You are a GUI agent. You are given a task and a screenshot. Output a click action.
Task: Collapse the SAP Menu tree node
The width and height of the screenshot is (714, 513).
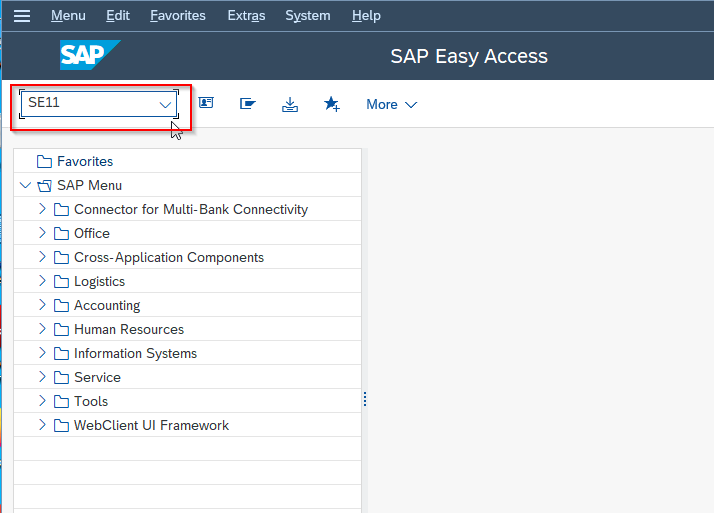(x=26, y=185)
